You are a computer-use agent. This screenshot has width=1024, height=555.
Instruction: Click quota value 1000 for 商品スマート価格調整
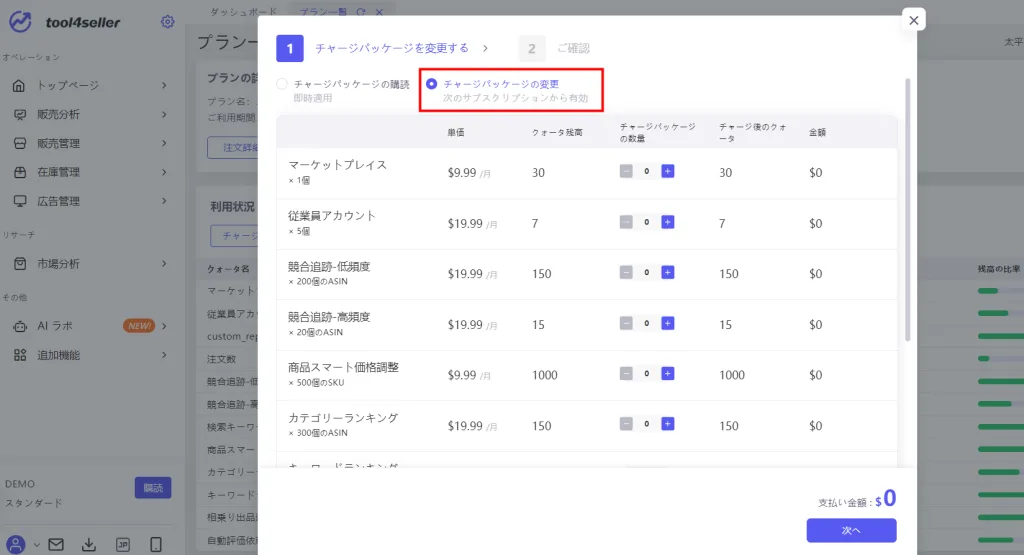pos(545,375)
